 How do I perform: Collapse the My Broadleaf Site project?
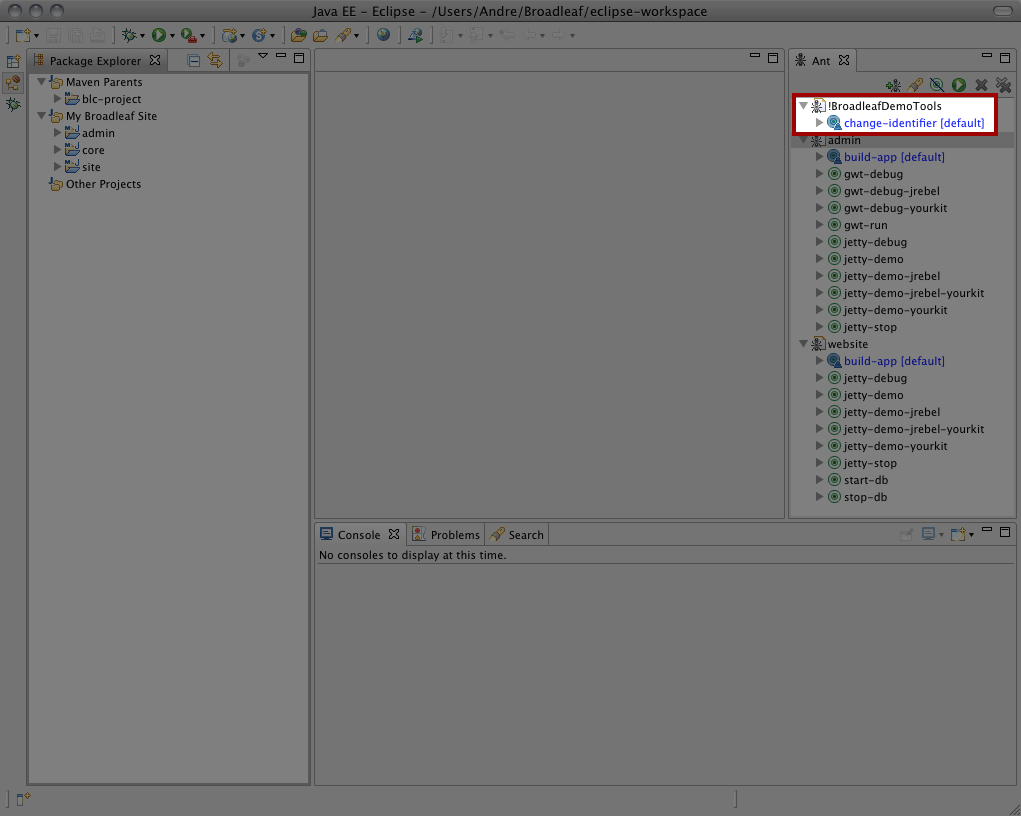(41, 115)
